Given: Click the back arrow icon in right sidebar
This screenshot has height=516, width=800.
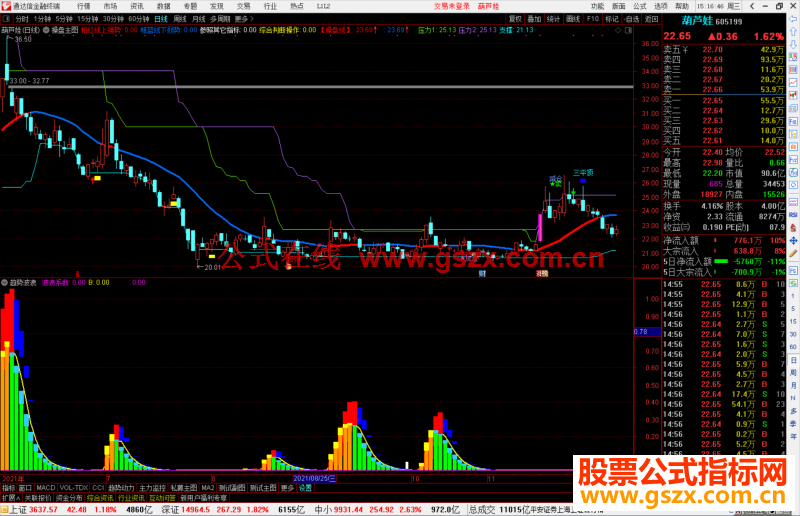Looking at the screenshot, I should pyautogui.click(x=793, y=19).
